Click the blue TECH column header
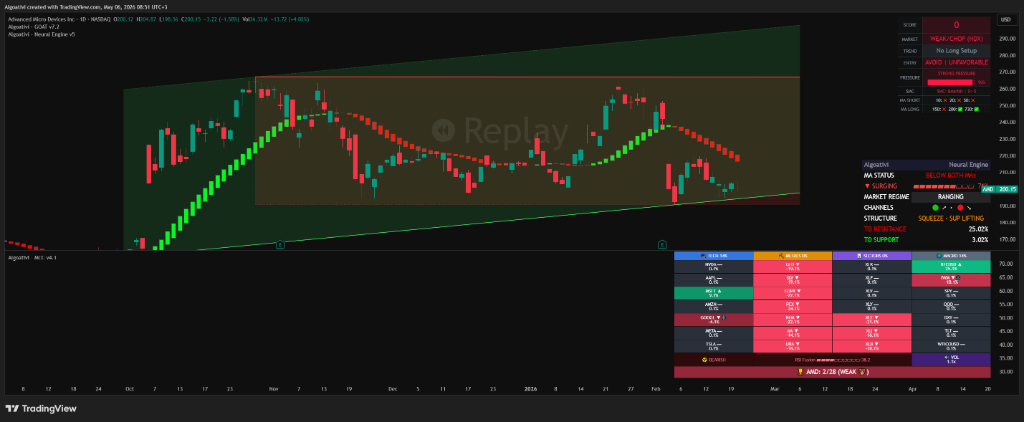This screenshot has height=422, width=1024. pos(713,256)
